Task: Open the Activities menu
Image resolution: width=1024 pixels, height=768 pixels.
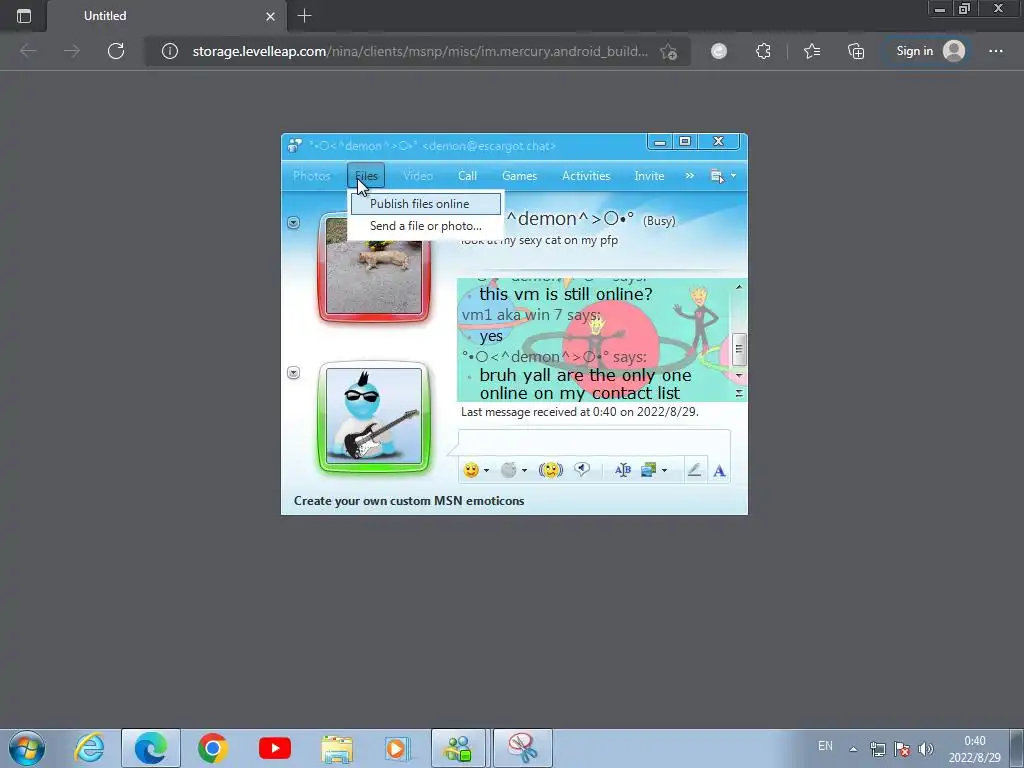Action: [x=586, y=176]
